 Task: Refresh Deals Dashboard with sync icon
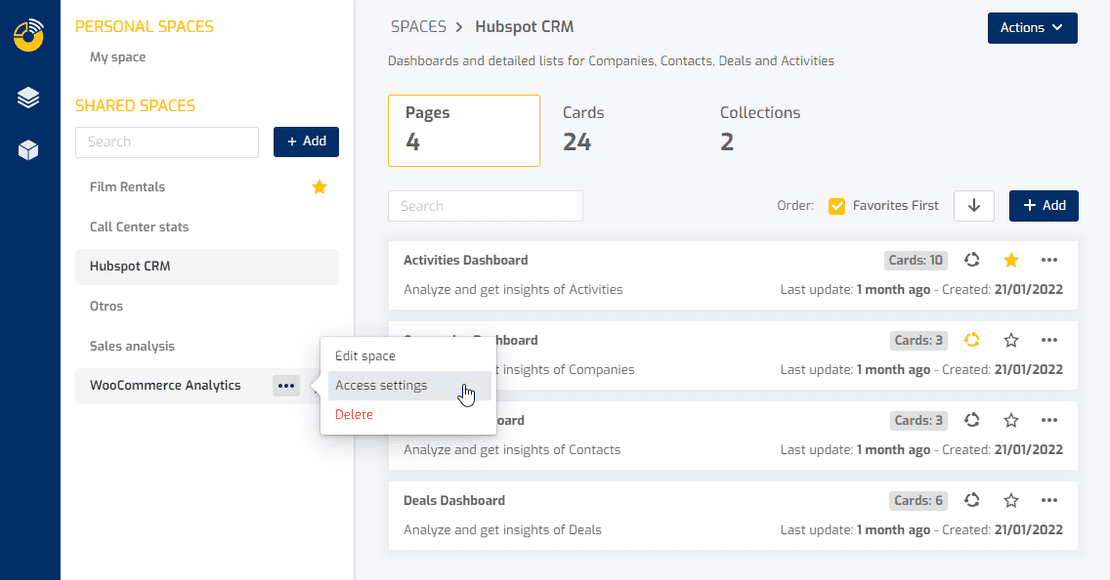click(972, 500)
